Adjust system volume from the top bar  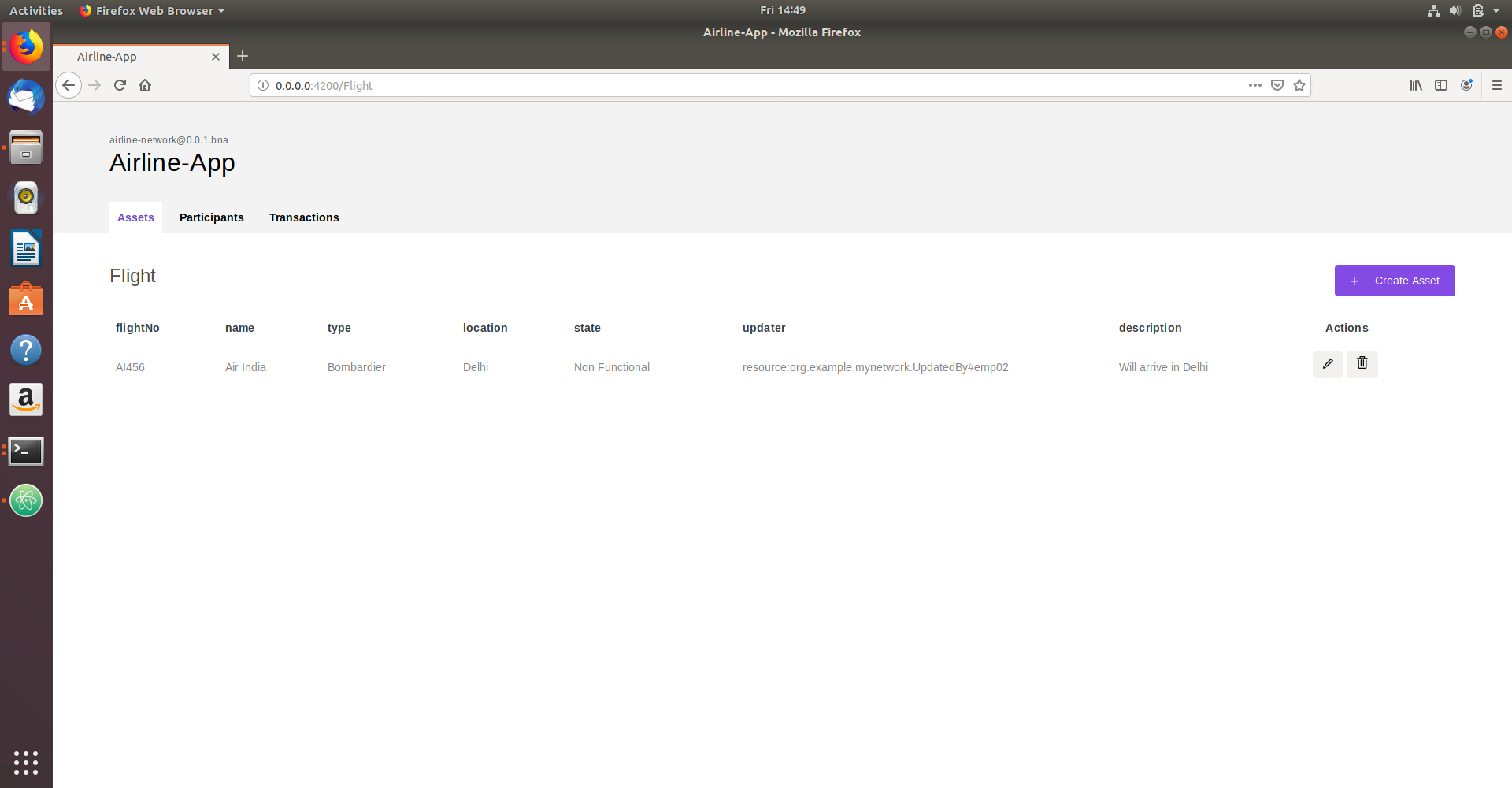point(1455,10)
